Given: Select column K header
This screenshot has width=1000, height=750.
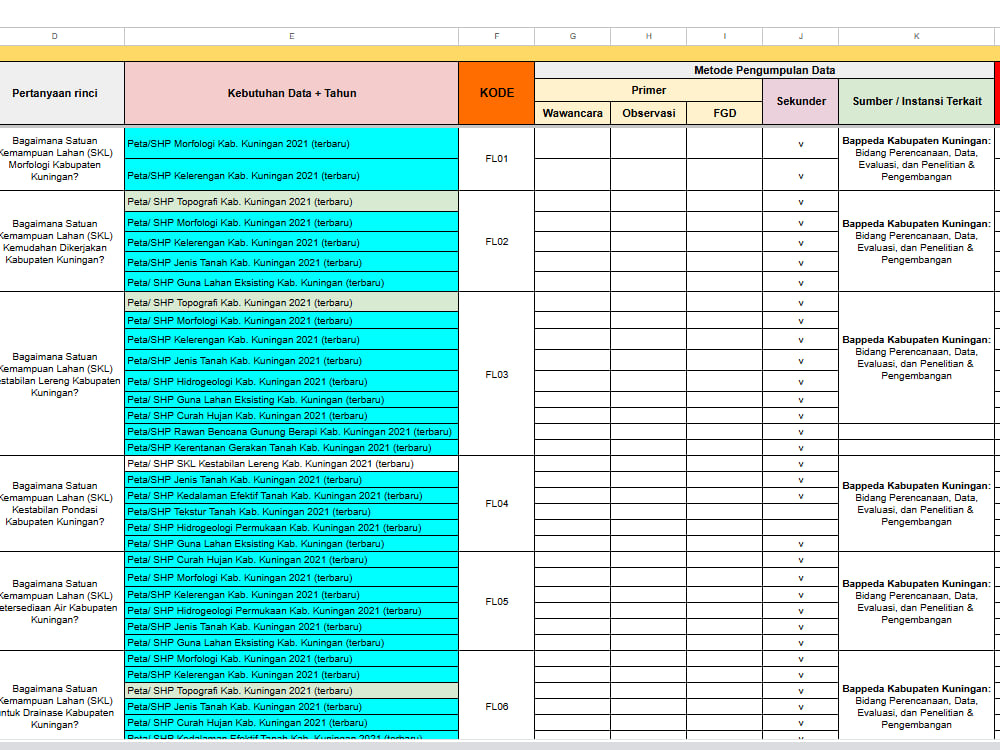Looking at the screenshot, I should [916, 36].
